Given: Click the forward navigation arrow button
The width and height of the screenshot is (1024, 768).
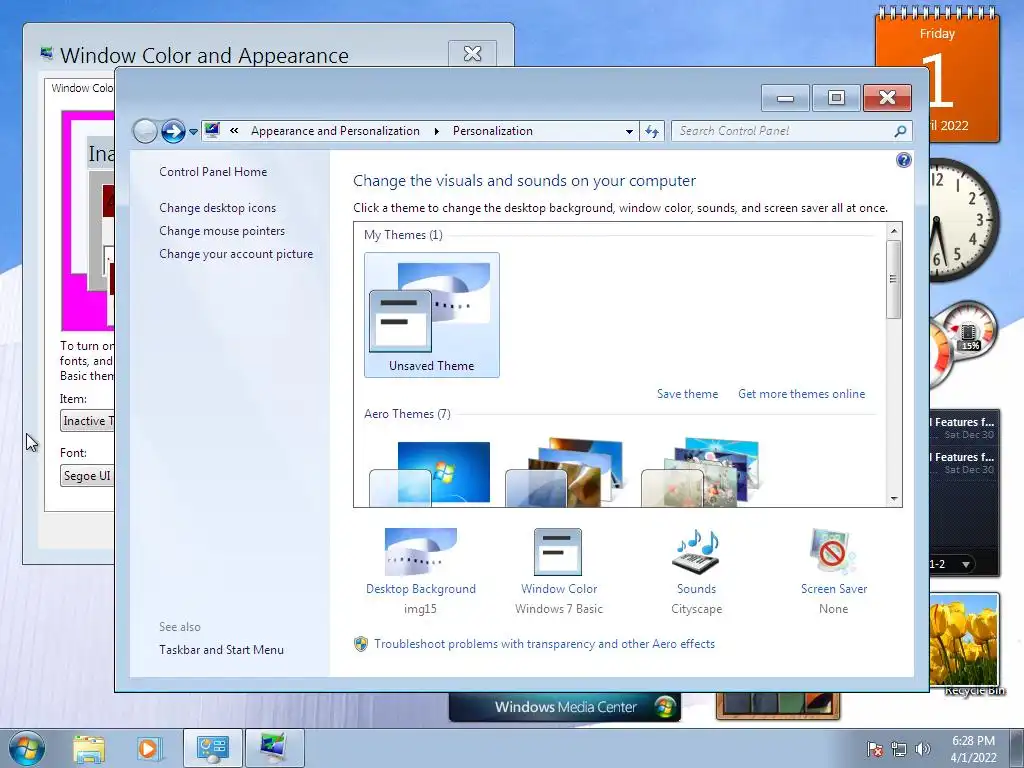Looking at the screenshot, I should 173,131.
